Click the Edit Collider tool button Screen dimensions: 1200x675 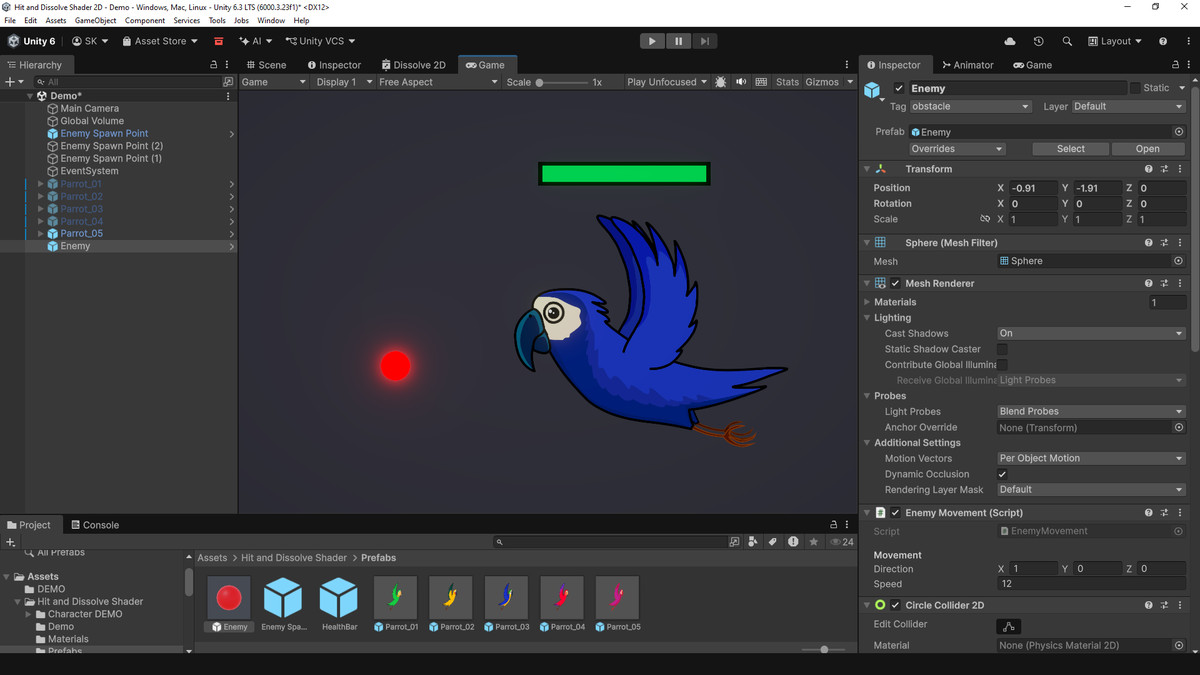(1008, 626)
